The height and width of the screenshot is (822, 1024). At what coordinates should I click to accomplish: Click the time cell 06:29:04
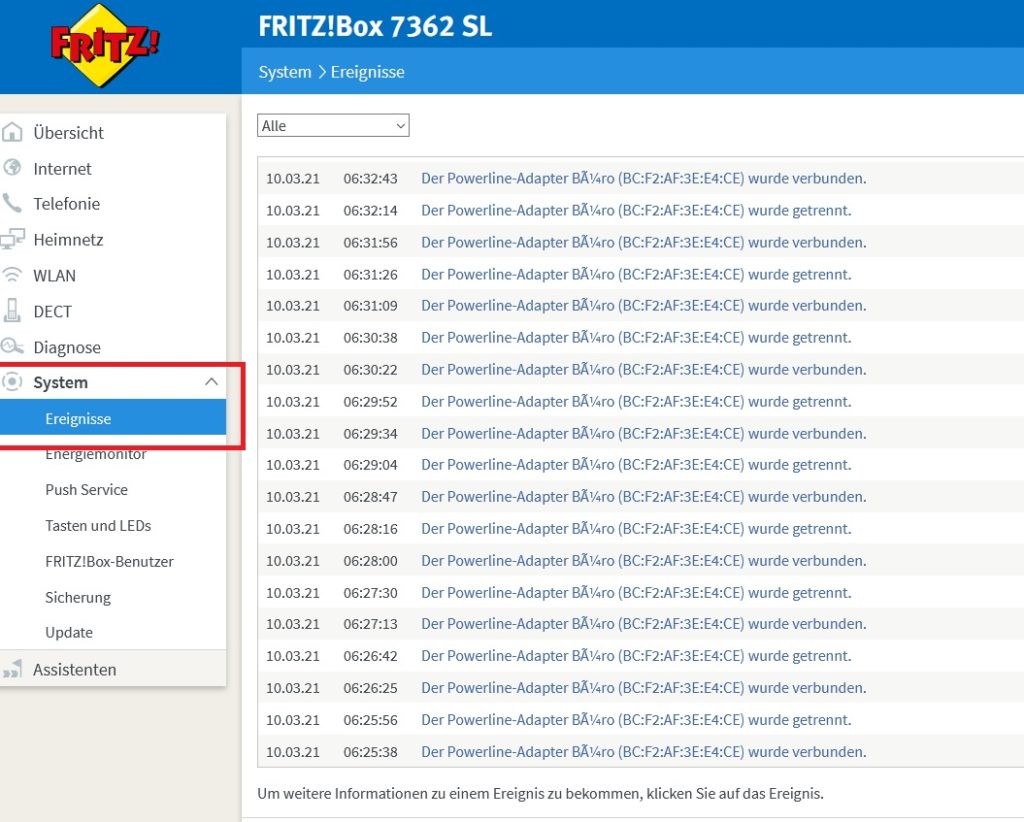(370, 465)
